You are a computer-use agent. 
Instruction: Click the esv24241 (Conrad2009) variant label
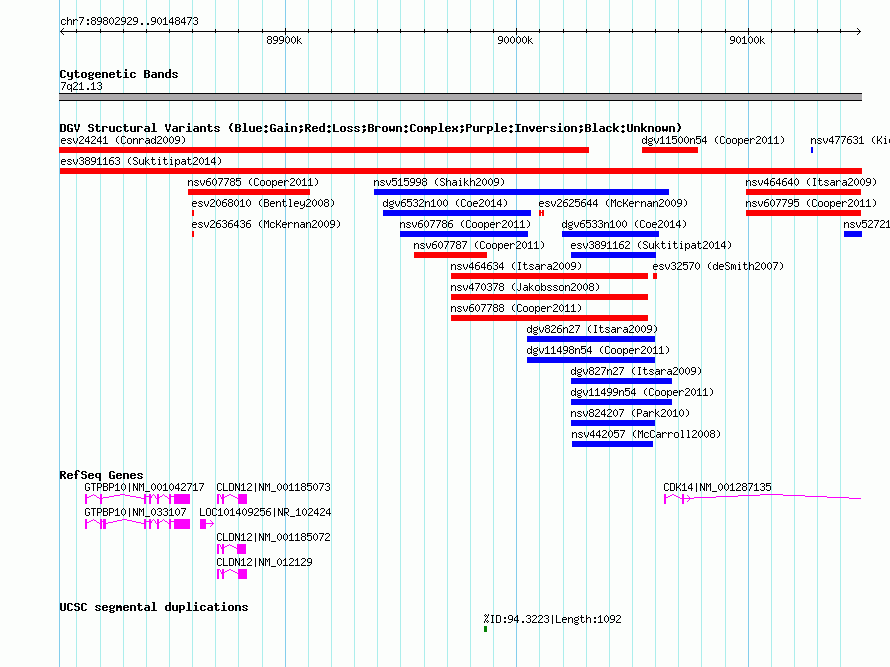coord(123,140)
